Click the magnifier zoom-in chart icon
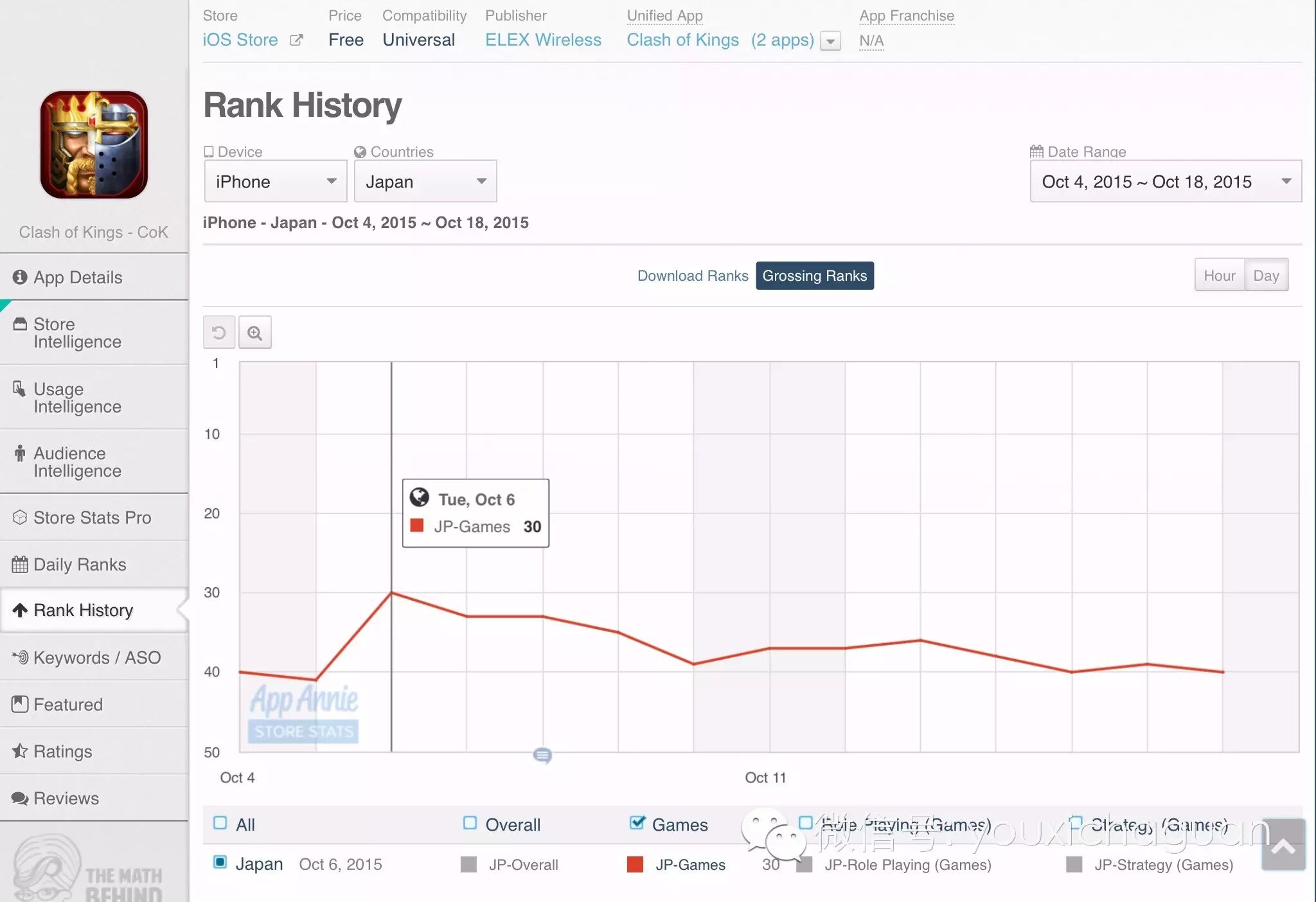This screenshot has height=902, width=1316. click(255, 333)
